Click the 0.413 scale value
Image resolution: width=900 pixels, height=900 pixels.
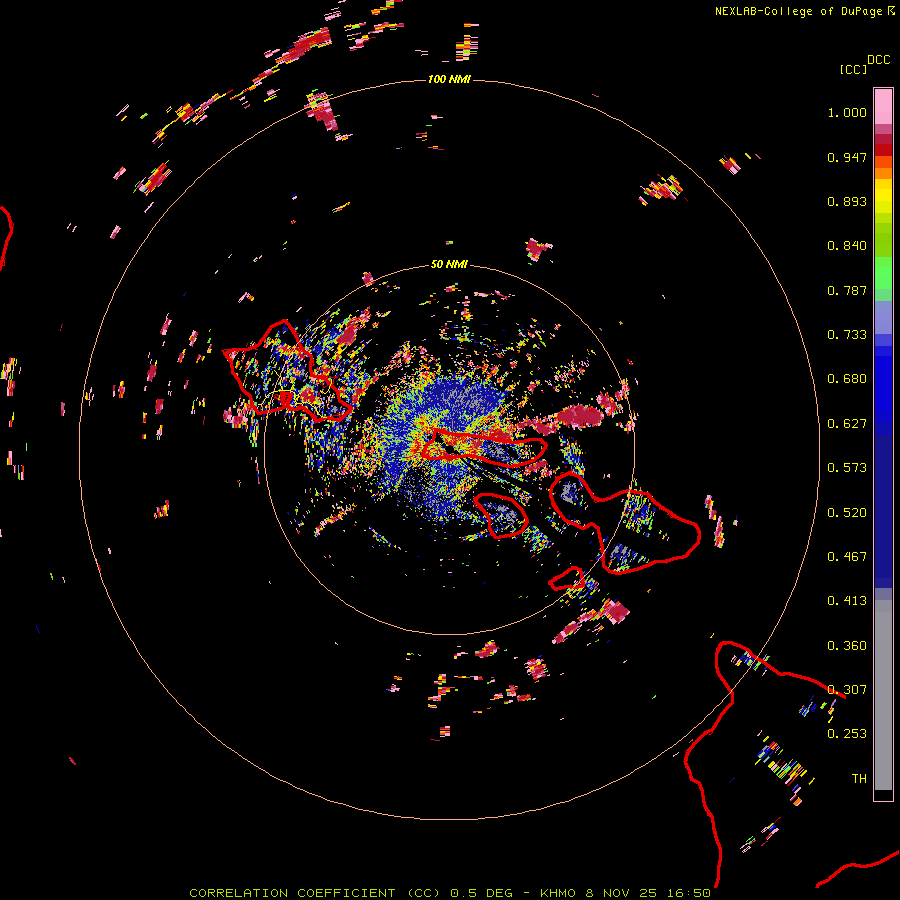(x=847, y=601)
